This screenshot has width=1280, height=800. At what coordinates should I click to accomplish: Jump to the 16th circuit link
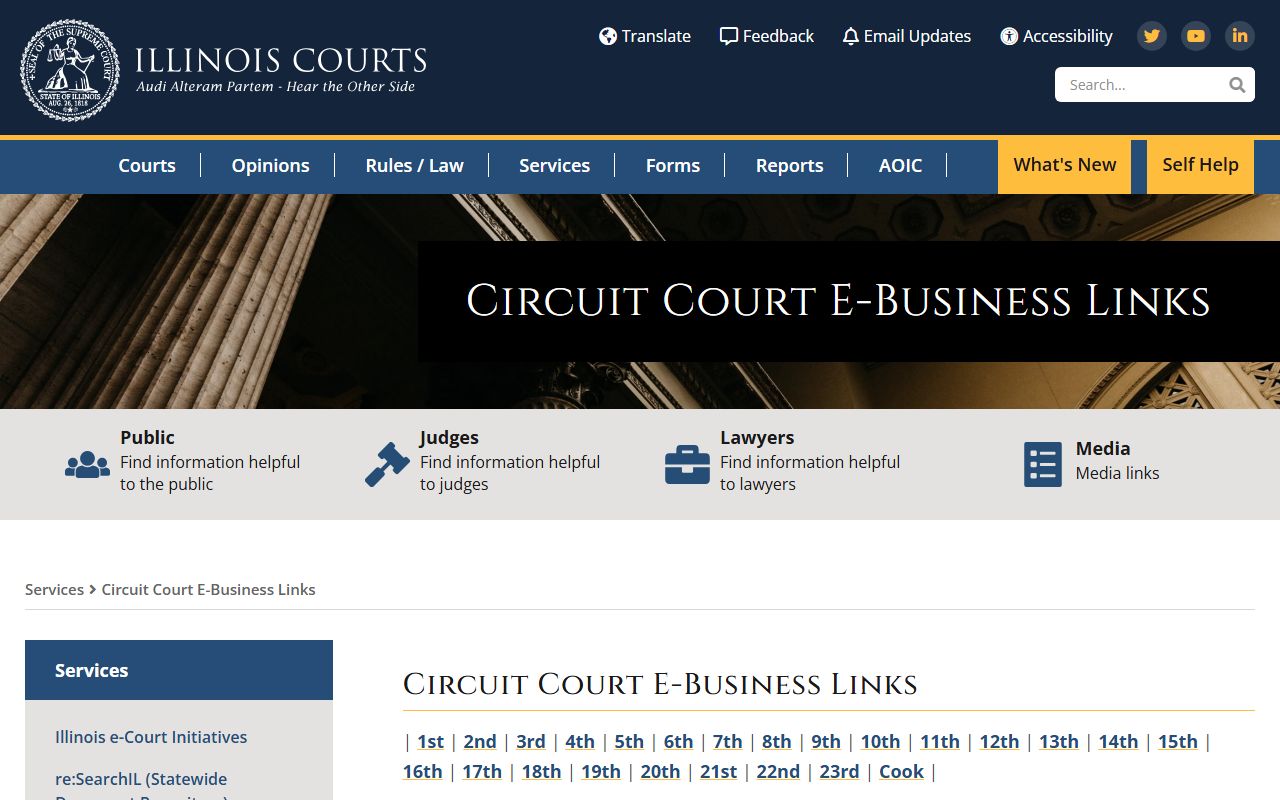[x=423, y=772]
